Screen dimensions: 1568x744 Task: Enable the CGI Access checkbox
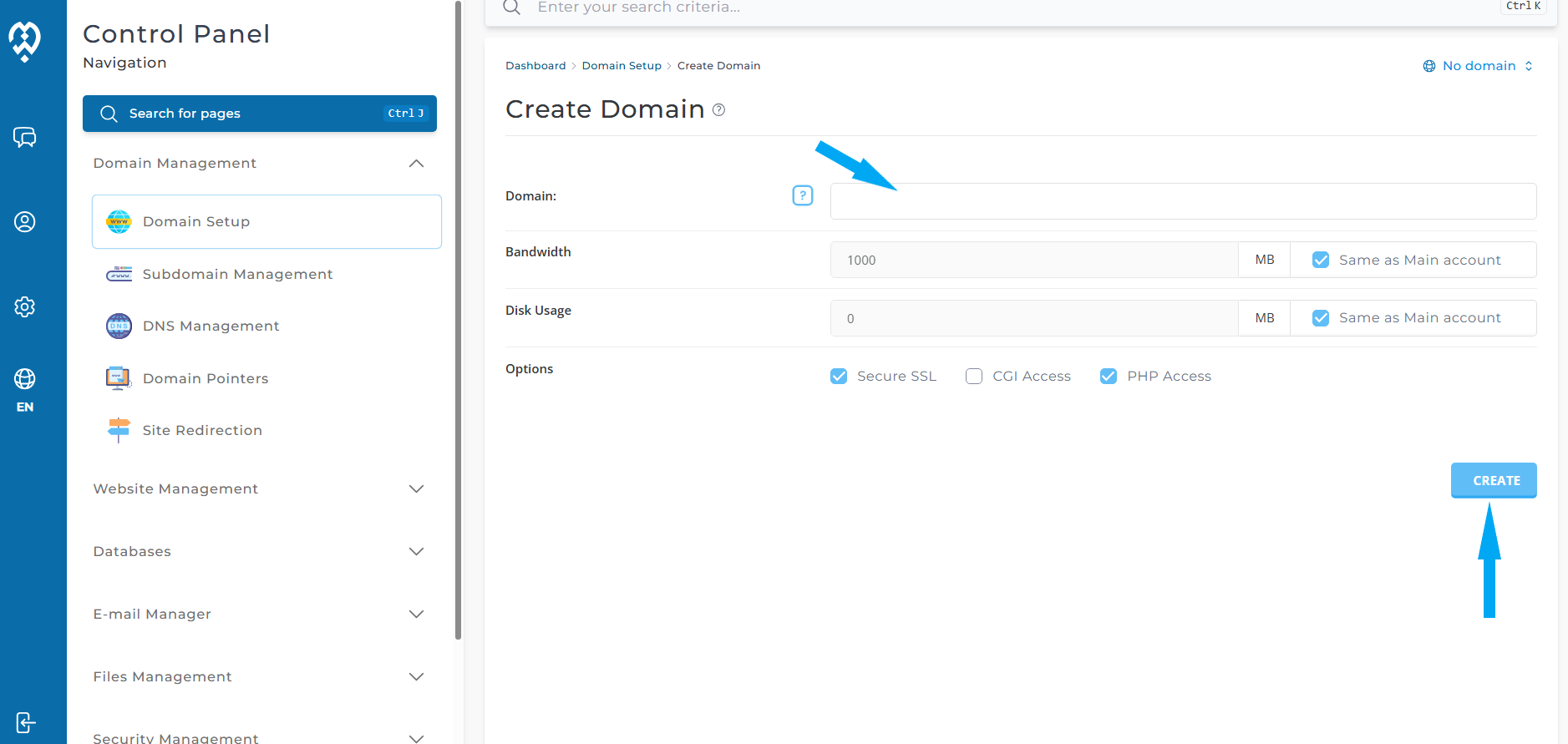pos(974,377)
